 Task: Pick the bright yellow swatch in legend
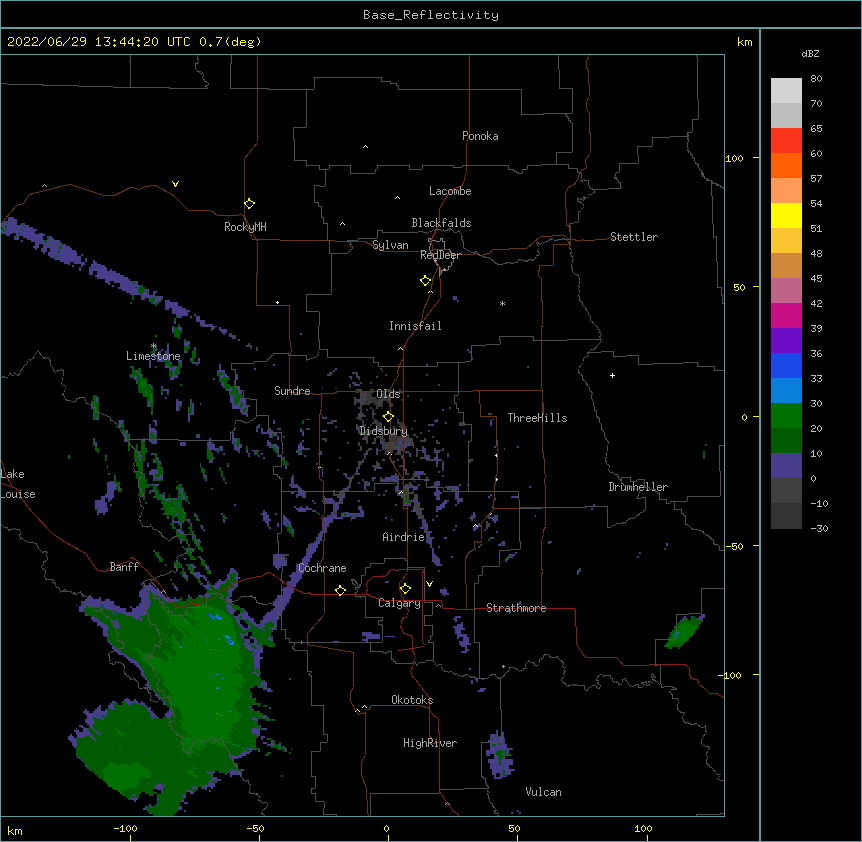coord(786,215)
